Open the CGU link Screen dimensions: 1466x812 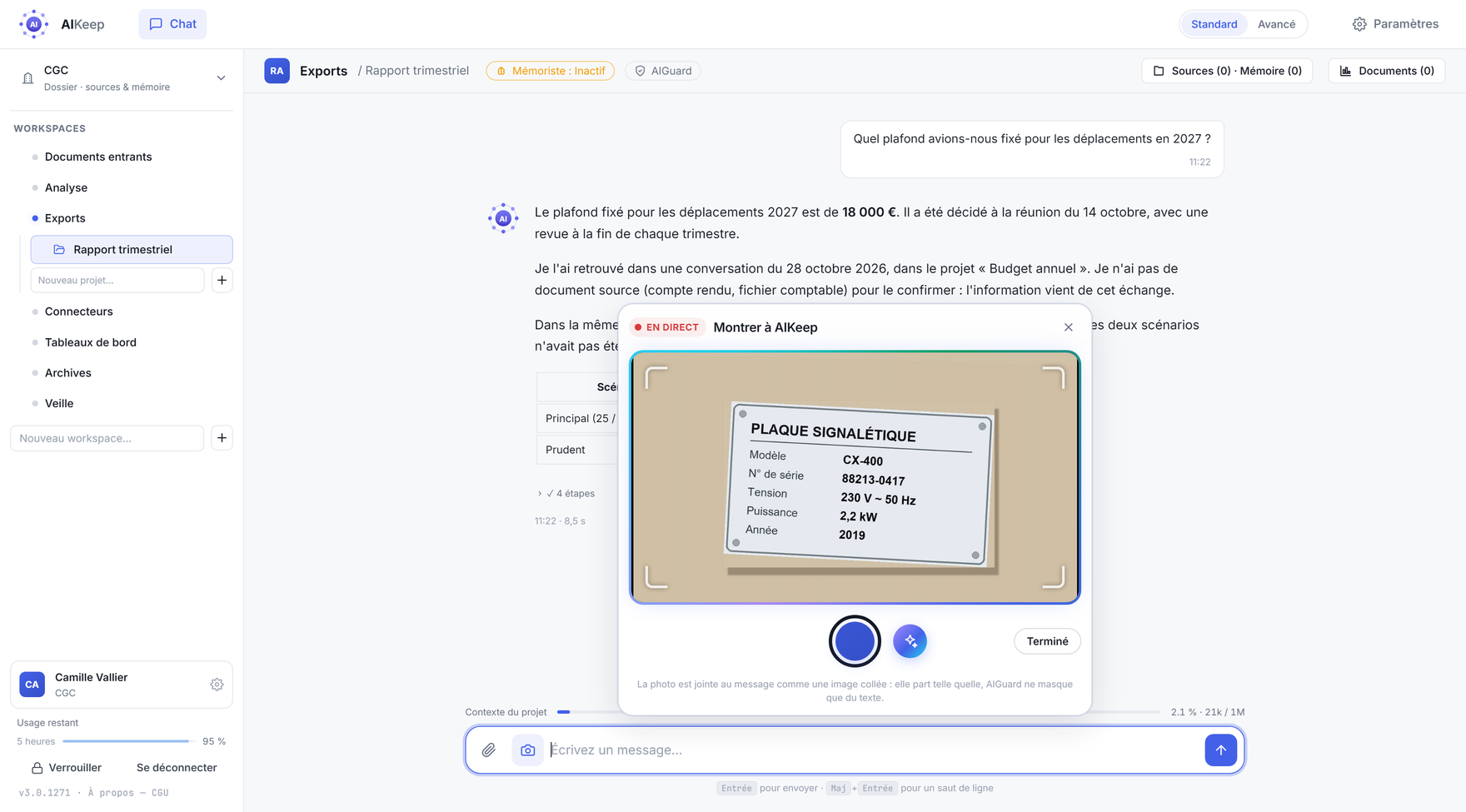(x=160, y=793)
